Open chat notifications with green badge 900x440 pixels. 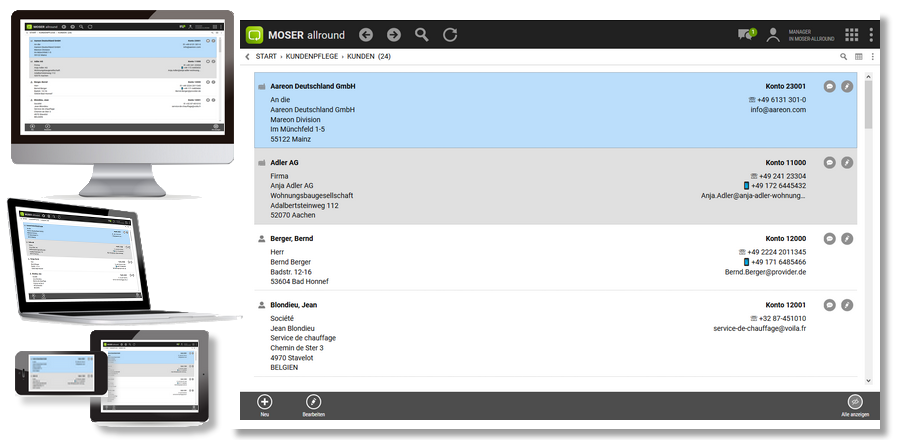pos(745,35)
